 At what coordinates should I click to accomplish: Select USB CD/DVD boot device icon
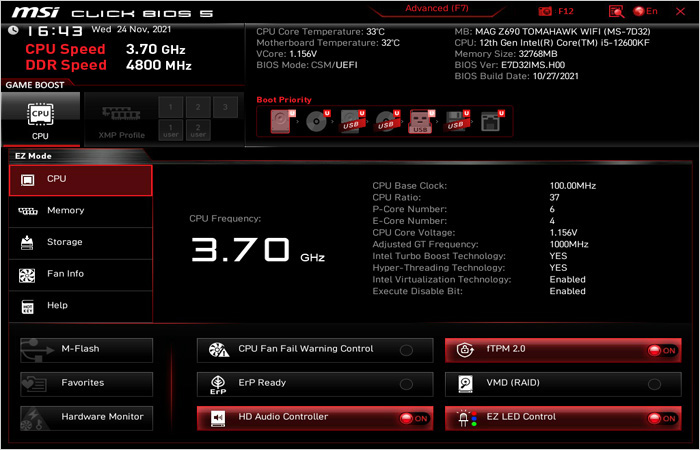coord(387,121)
